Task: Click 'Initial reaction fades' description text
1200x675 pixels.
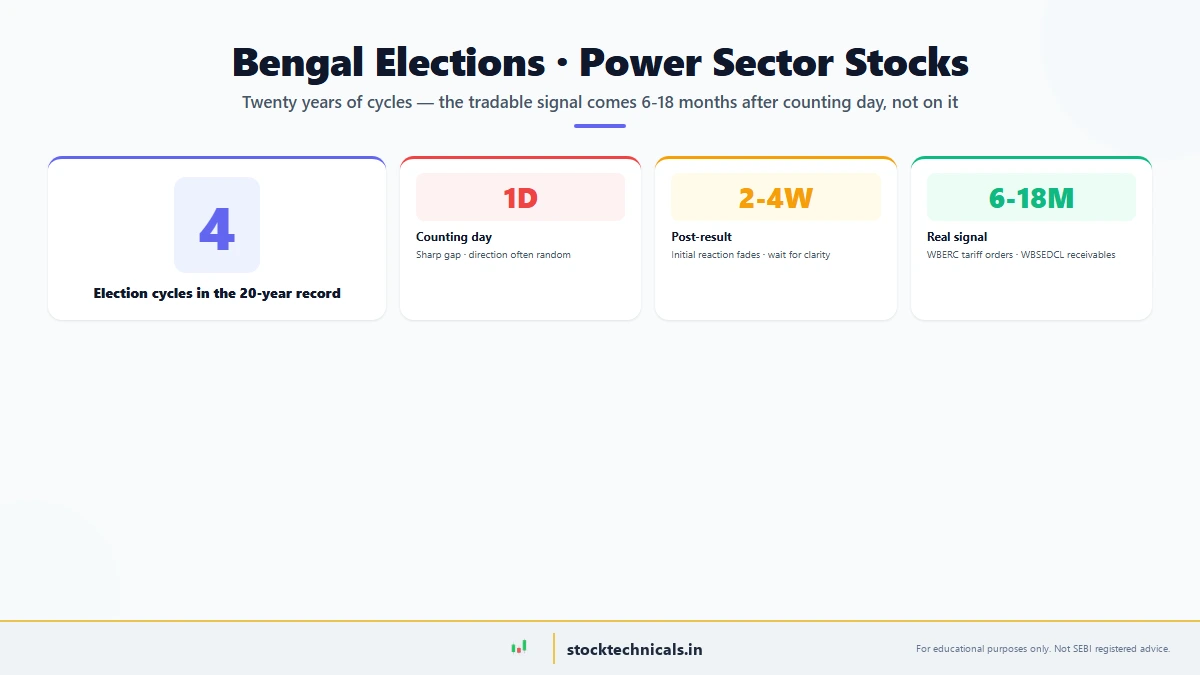Action: tap(750, 255)
